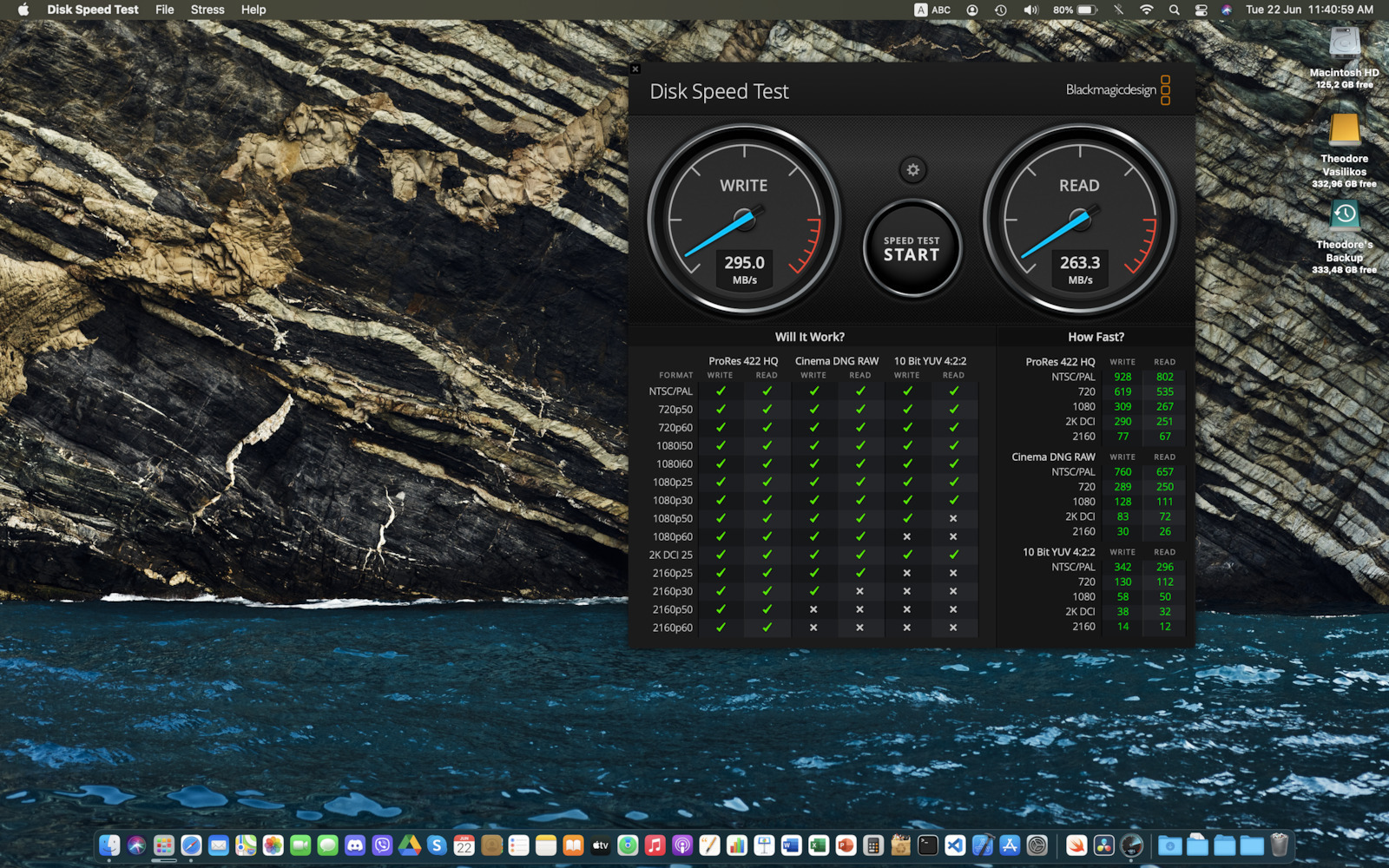1389x868 pixels.
Task: Click the READ speed gauge
Action: [x=1080, y=220]
